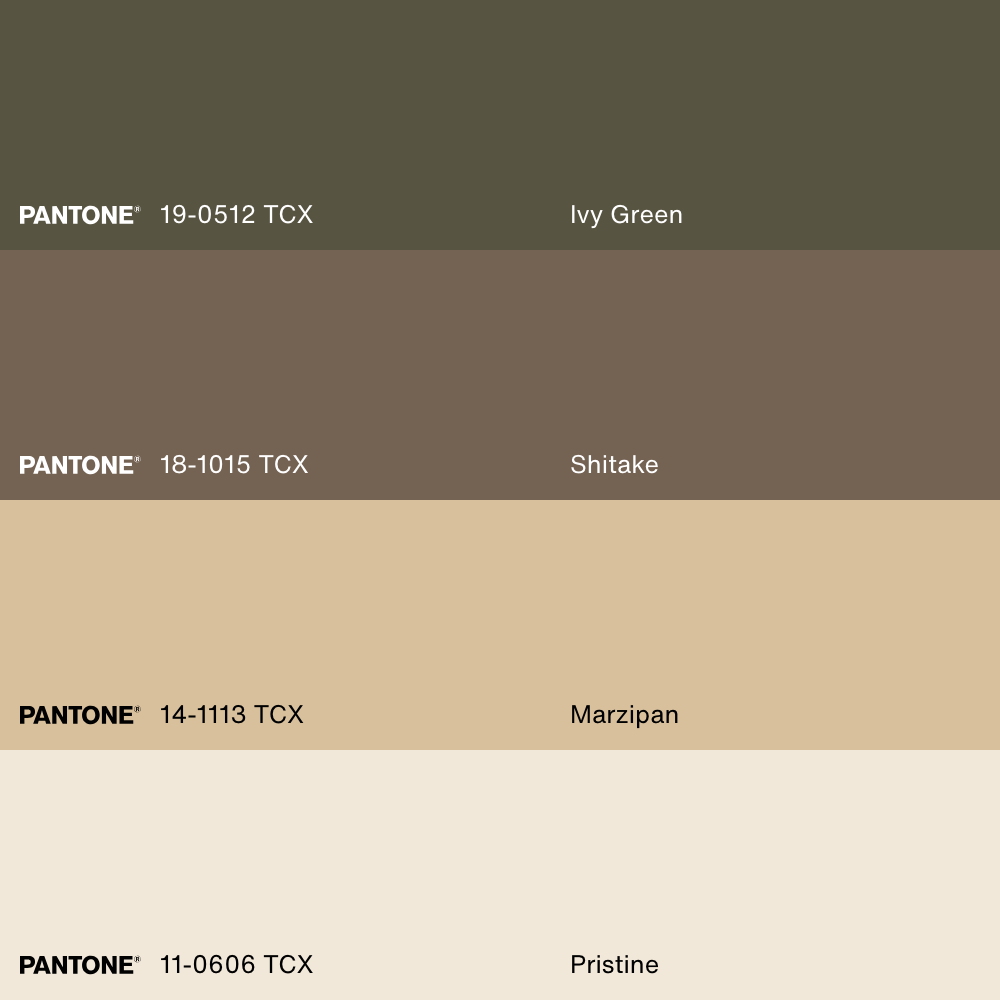
Task: Click the PANTONE logo beside 19-0512 TCX
Action: coord(80,215)
